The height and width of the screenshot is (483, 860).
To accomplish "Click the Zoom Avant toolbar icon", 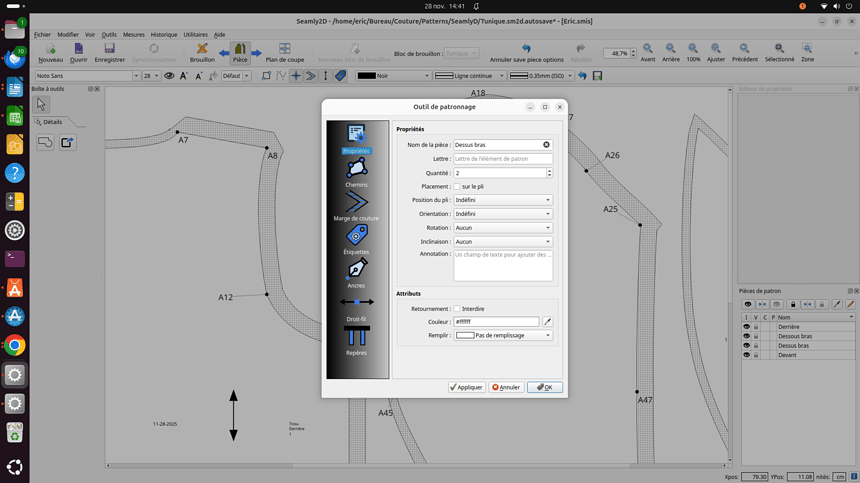I will tap(648, 49).
